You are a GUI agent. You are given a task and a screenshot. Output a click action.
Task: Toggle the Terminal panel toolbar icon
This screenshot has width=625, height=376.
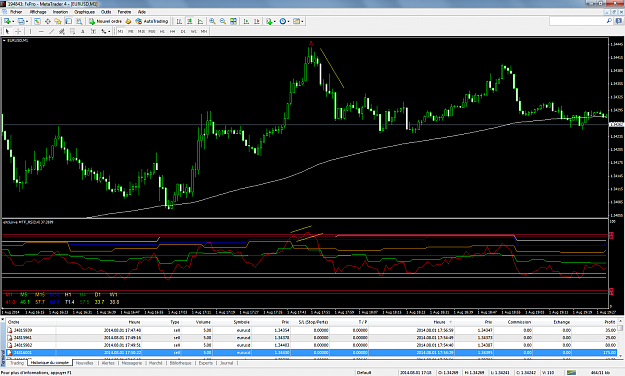click(69, 21)
